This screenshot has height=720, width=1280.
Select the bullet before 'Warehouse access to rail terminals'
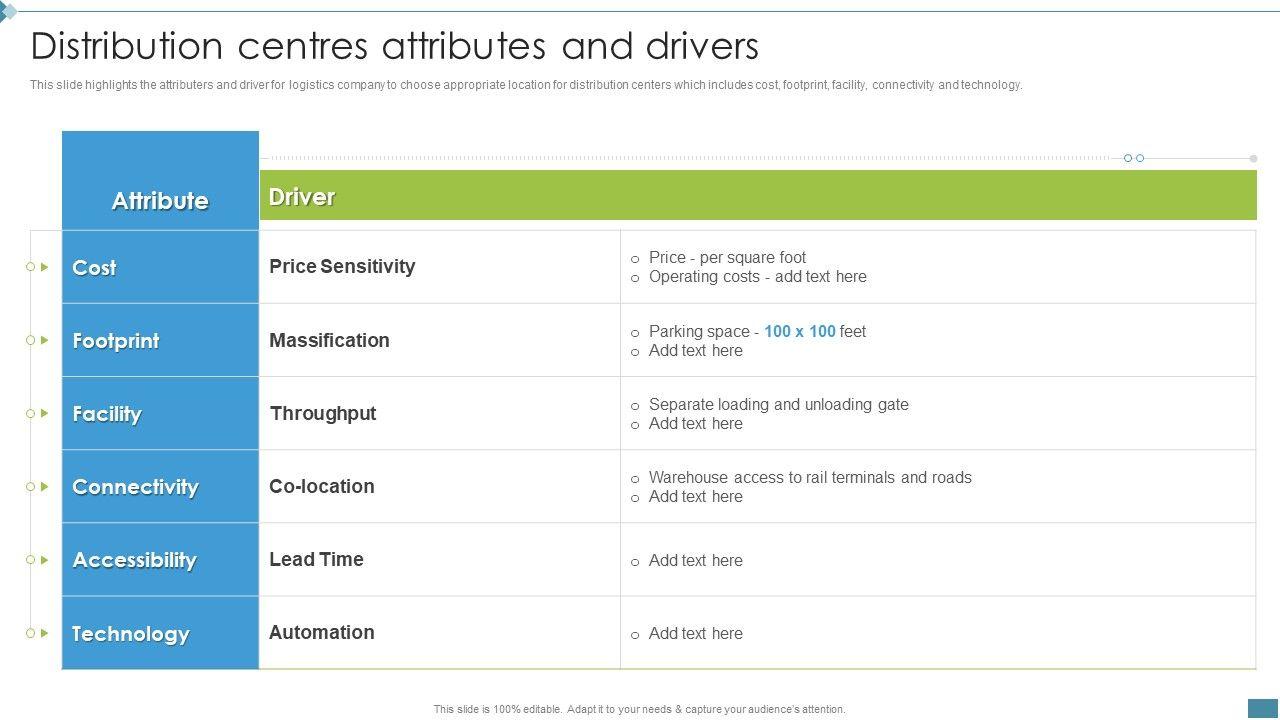(635, 479)
